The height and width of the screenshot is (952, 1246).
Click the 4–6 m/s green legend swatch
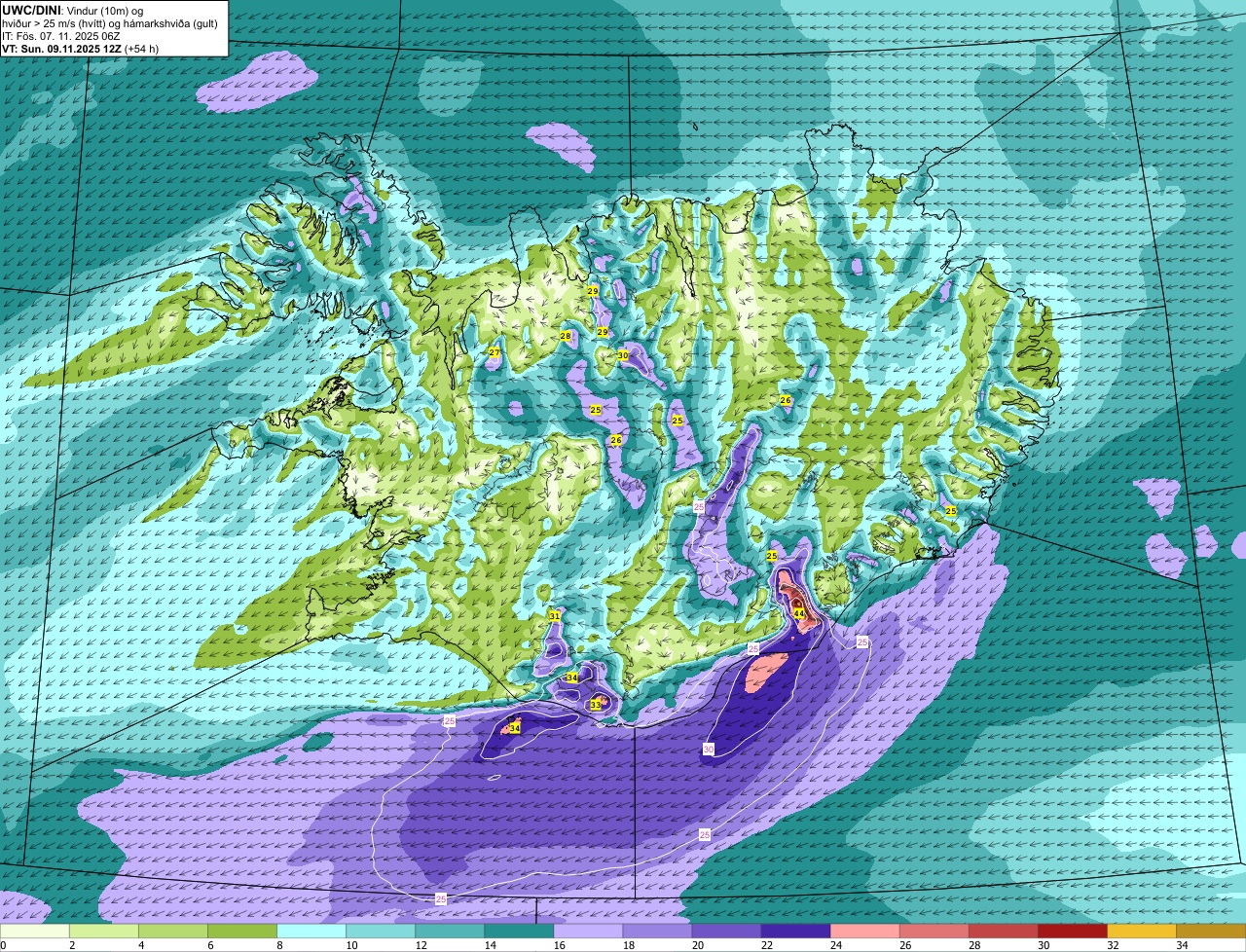pos(173,932)
